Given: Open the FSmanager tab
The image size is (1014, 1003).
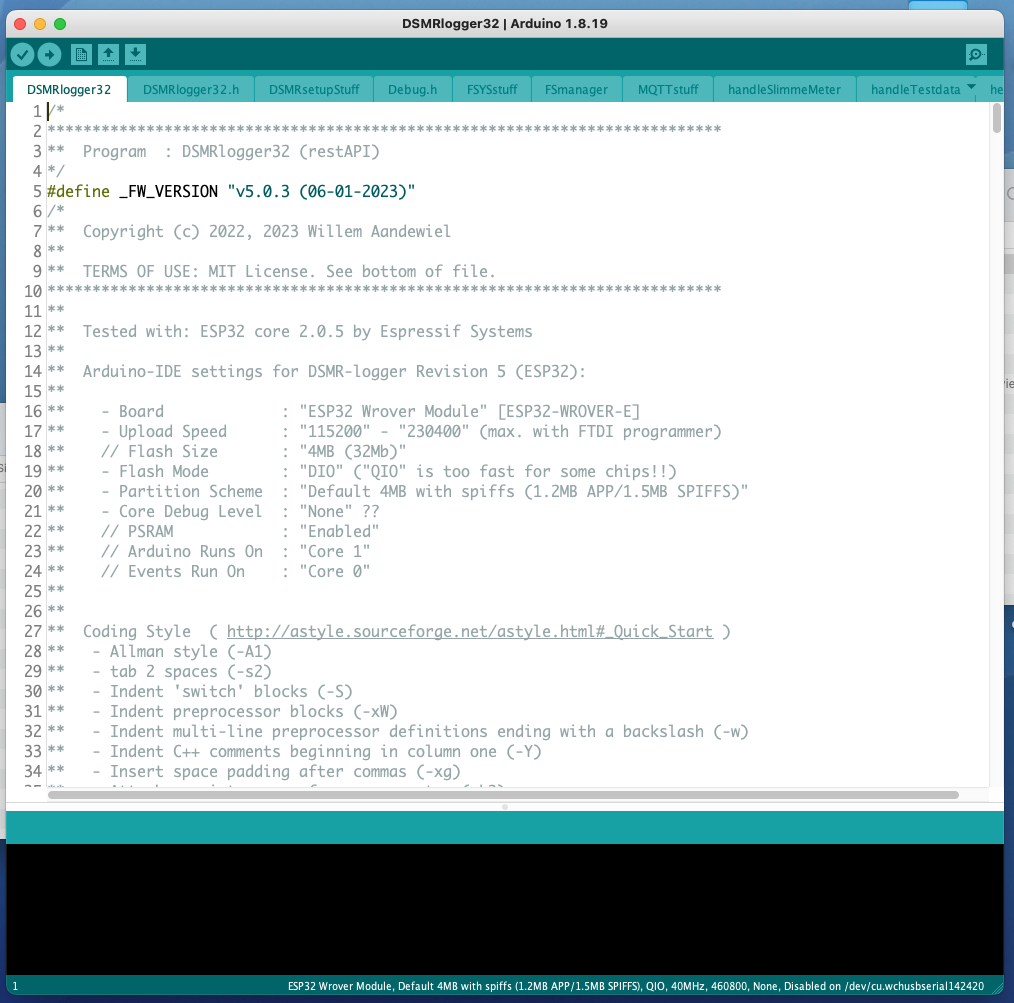Looking at the screenshot, I should pos(576,89).
